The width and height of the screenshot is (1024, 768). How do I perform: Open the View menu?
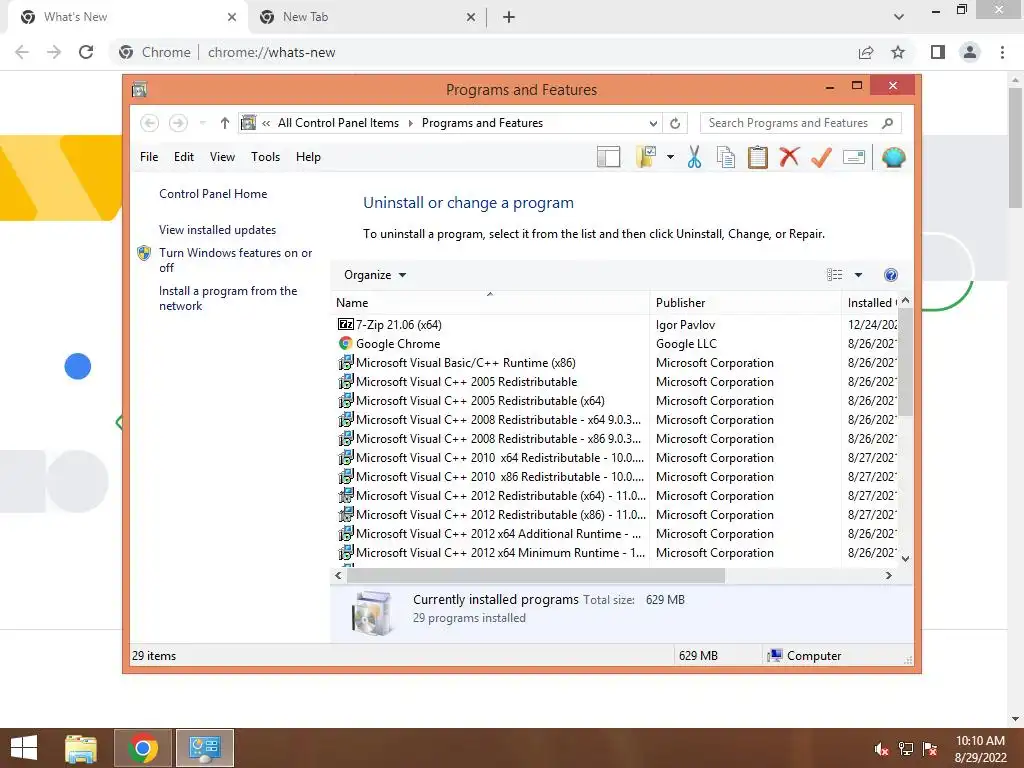[x=222, y=157]
